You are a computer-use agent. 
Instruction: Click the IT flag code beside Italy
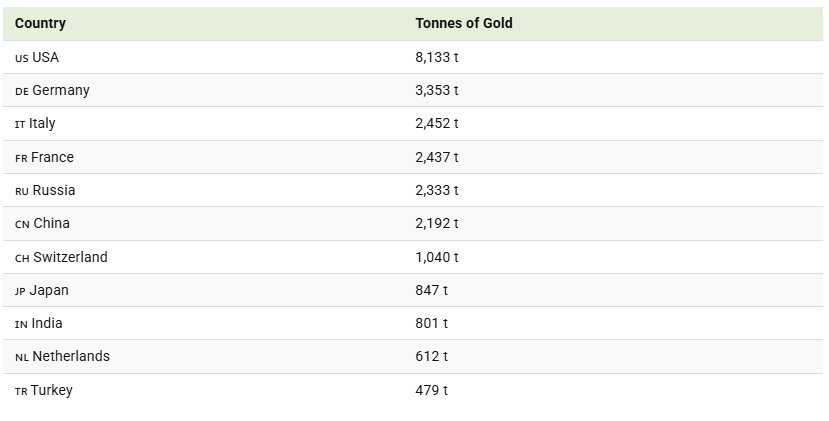click(20, 125)
